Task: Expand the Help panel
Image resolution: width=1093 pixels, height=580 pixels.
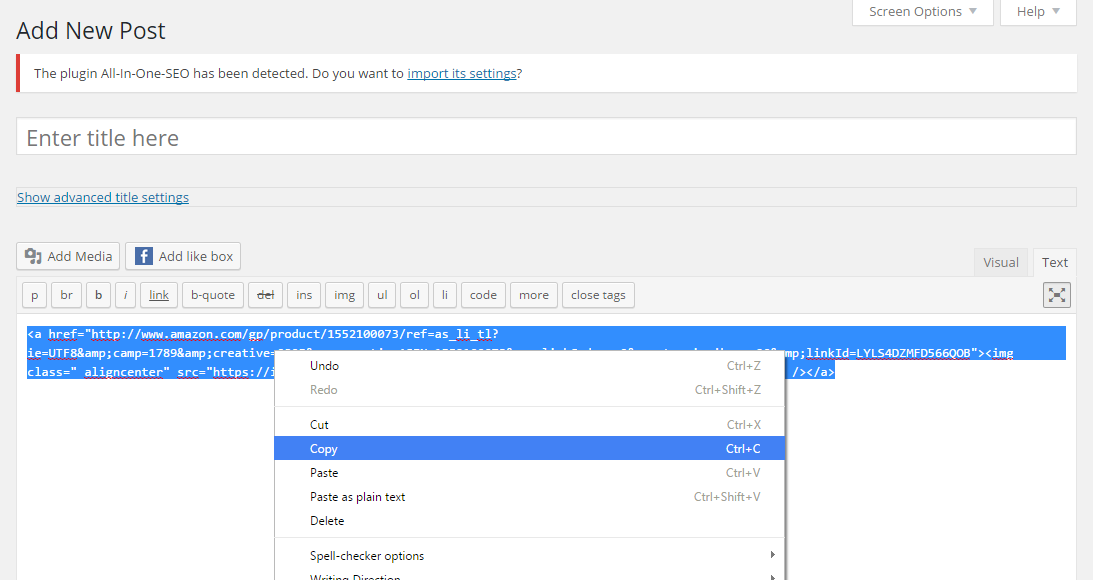Action: pyautogui.click(x=1038, y=12)
